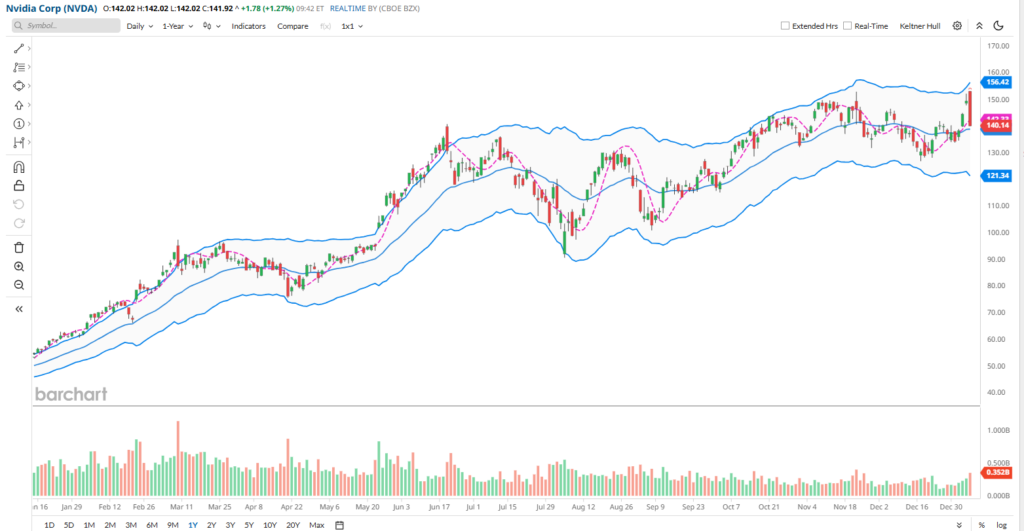
Task: Click the Max time range button
Action: (x=317, y=525)
